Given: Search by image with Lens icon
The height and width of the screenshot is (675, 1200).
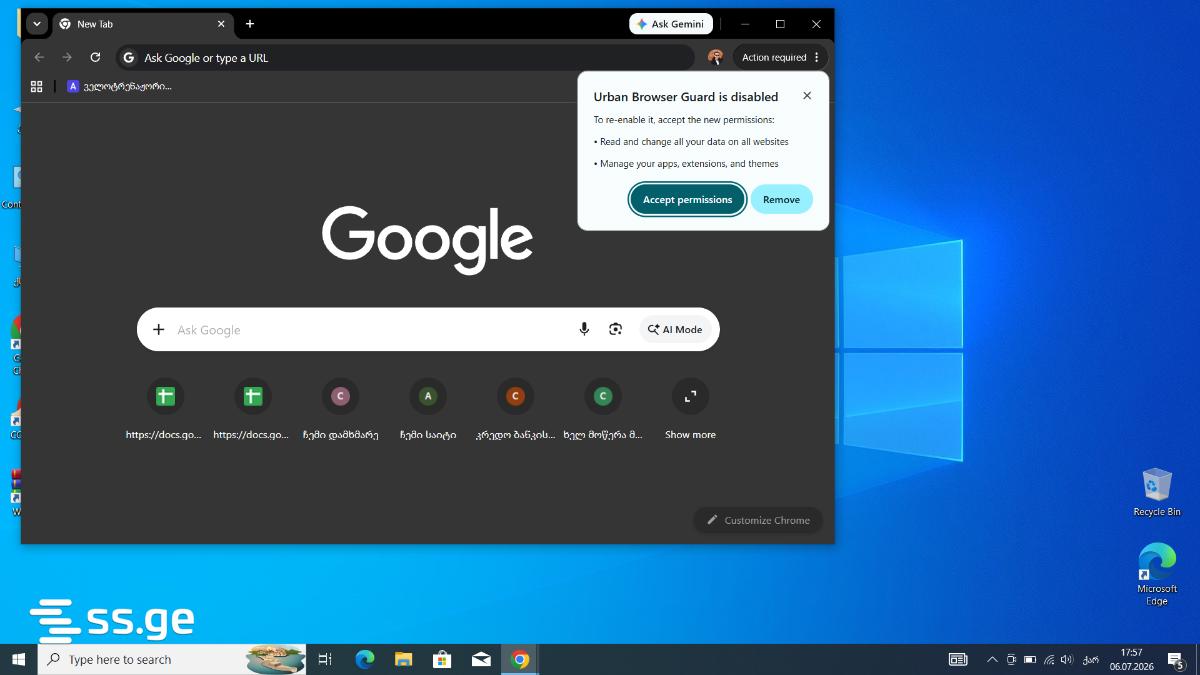Looking at the screenshot, I should coord(616,330).
